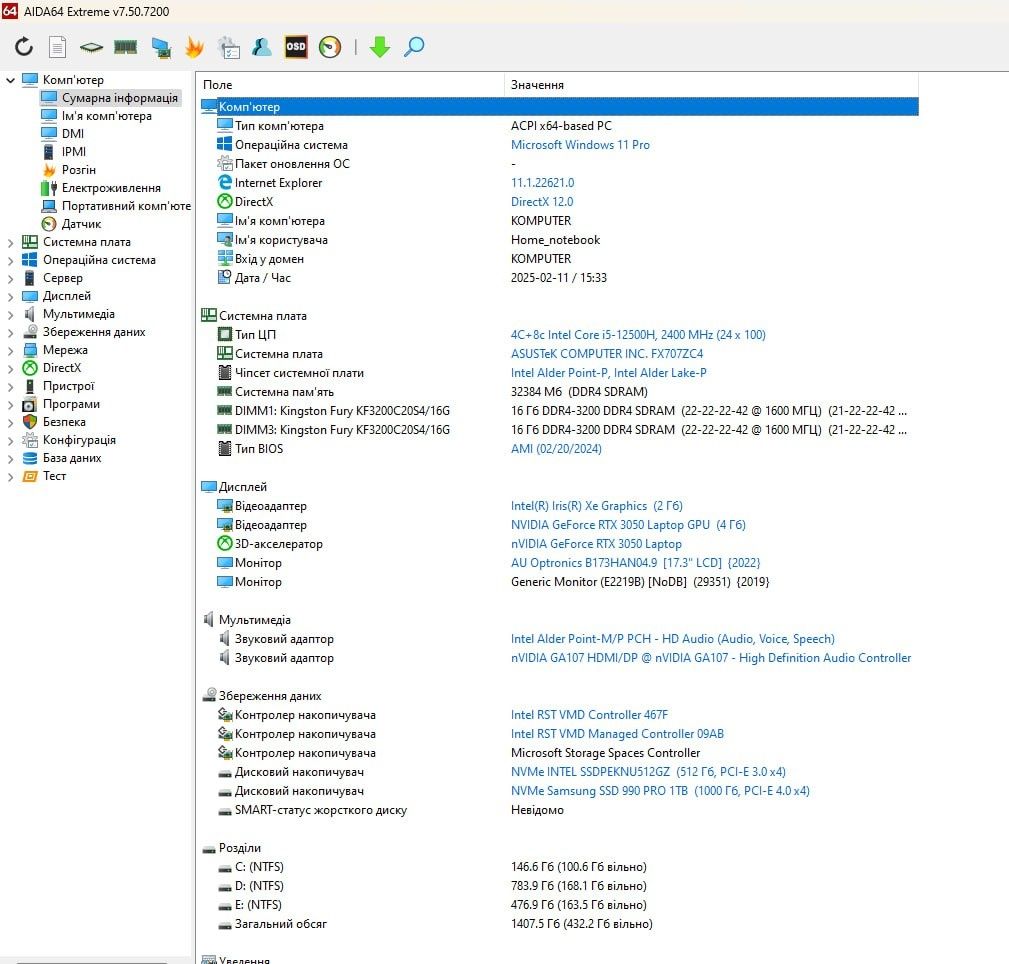Click the user support toolbar icon
The image size is (1009, 964).
tap(262, 47)
